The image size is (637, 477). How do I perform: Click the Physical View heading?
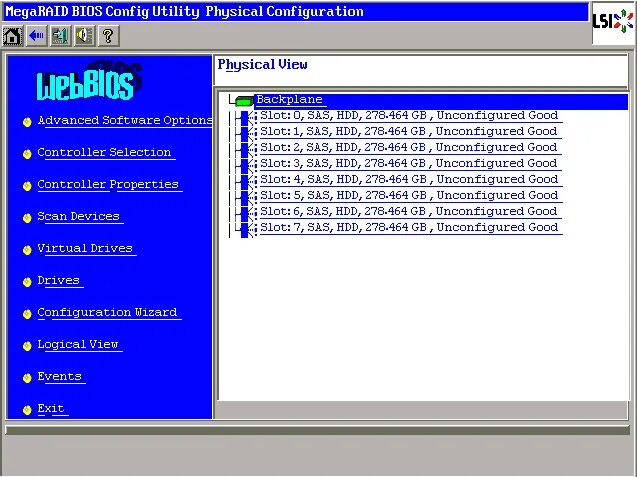262,65
